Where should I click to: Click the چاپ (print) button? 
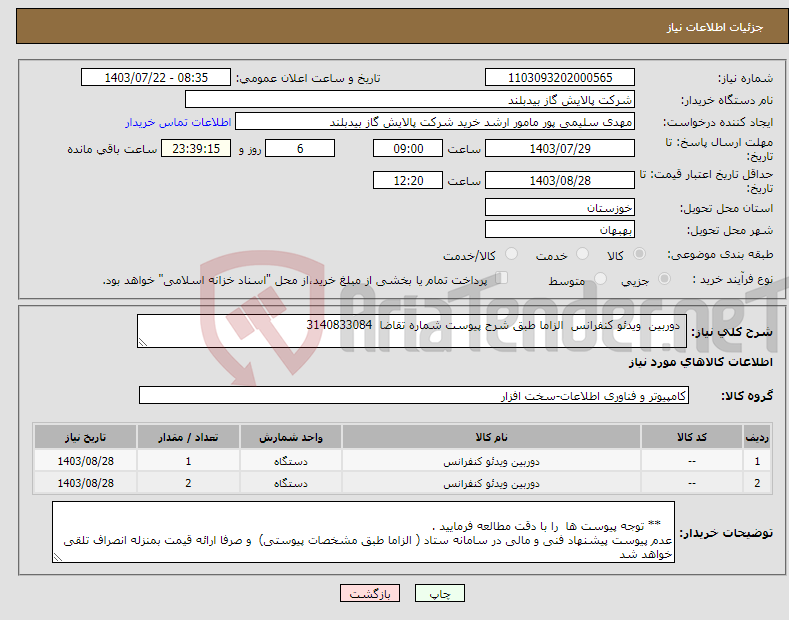439,593
